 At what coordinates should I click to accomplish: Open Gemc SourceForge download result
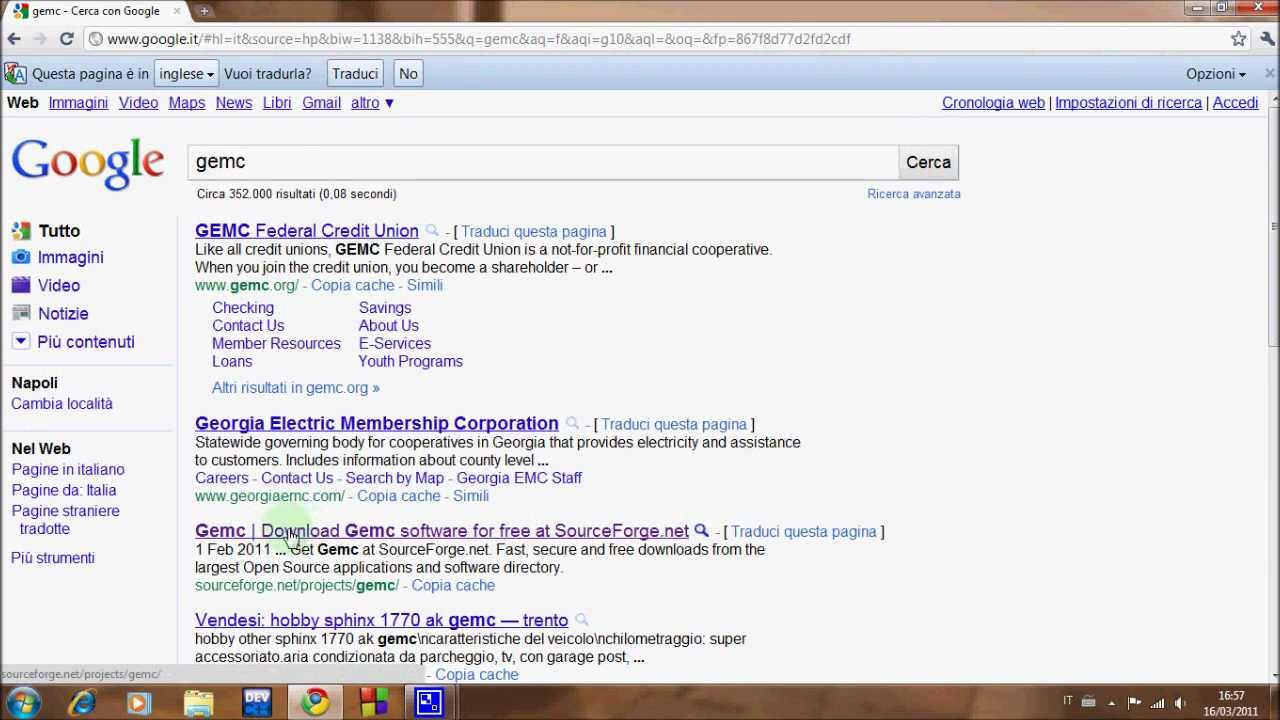tap(442, 531)
